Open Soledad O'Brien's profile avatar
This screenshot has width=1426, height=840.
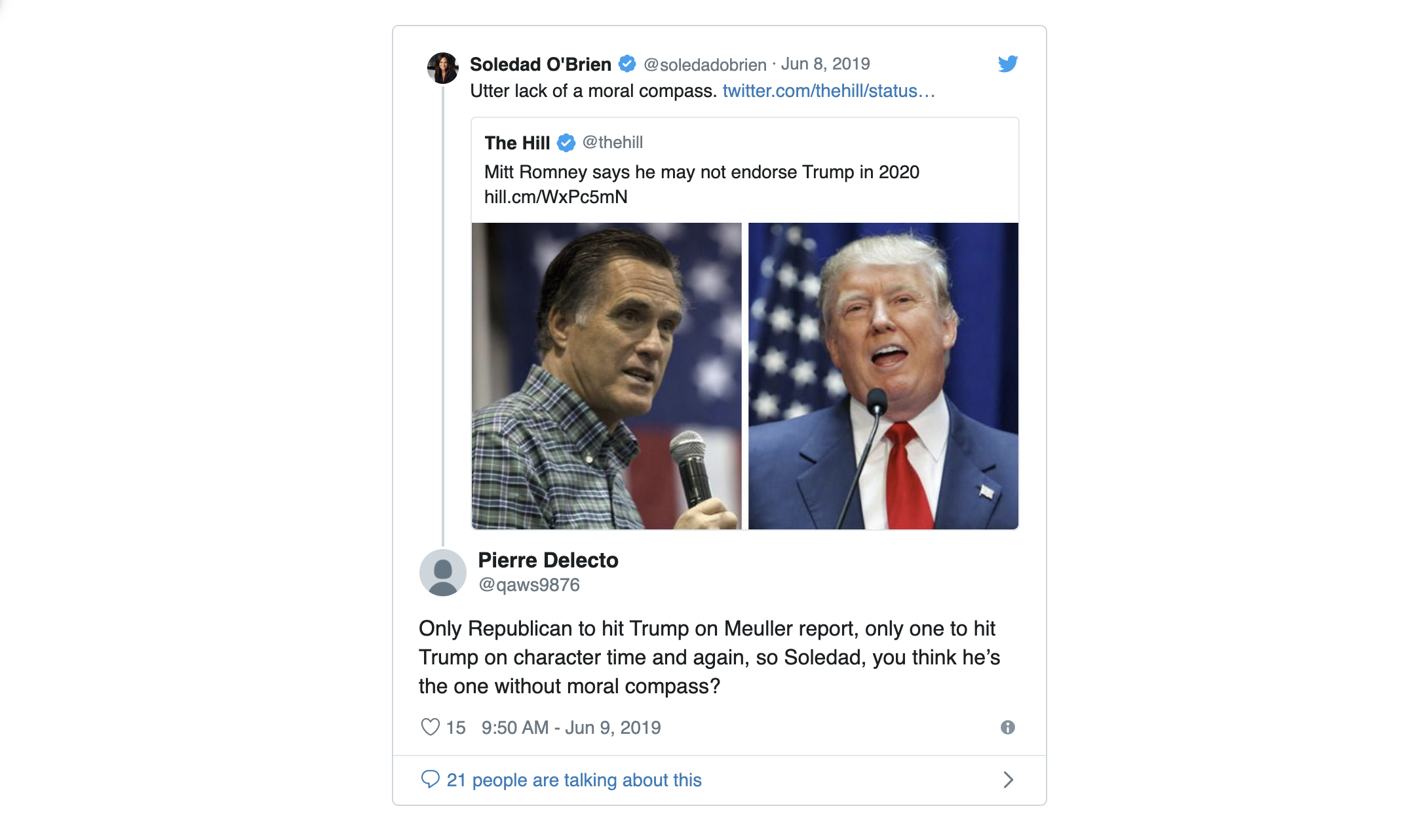(443, 67)
